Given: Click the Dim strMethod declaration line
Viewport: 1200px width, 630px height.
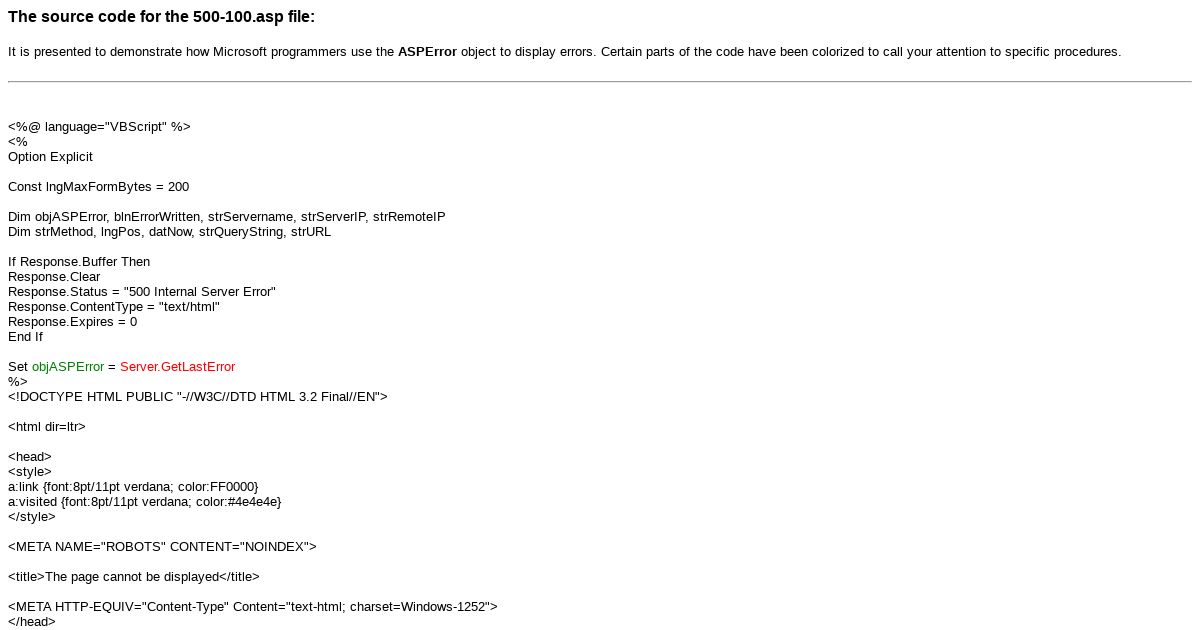Looking at the screenshot, I should click(x=169, y=232).
